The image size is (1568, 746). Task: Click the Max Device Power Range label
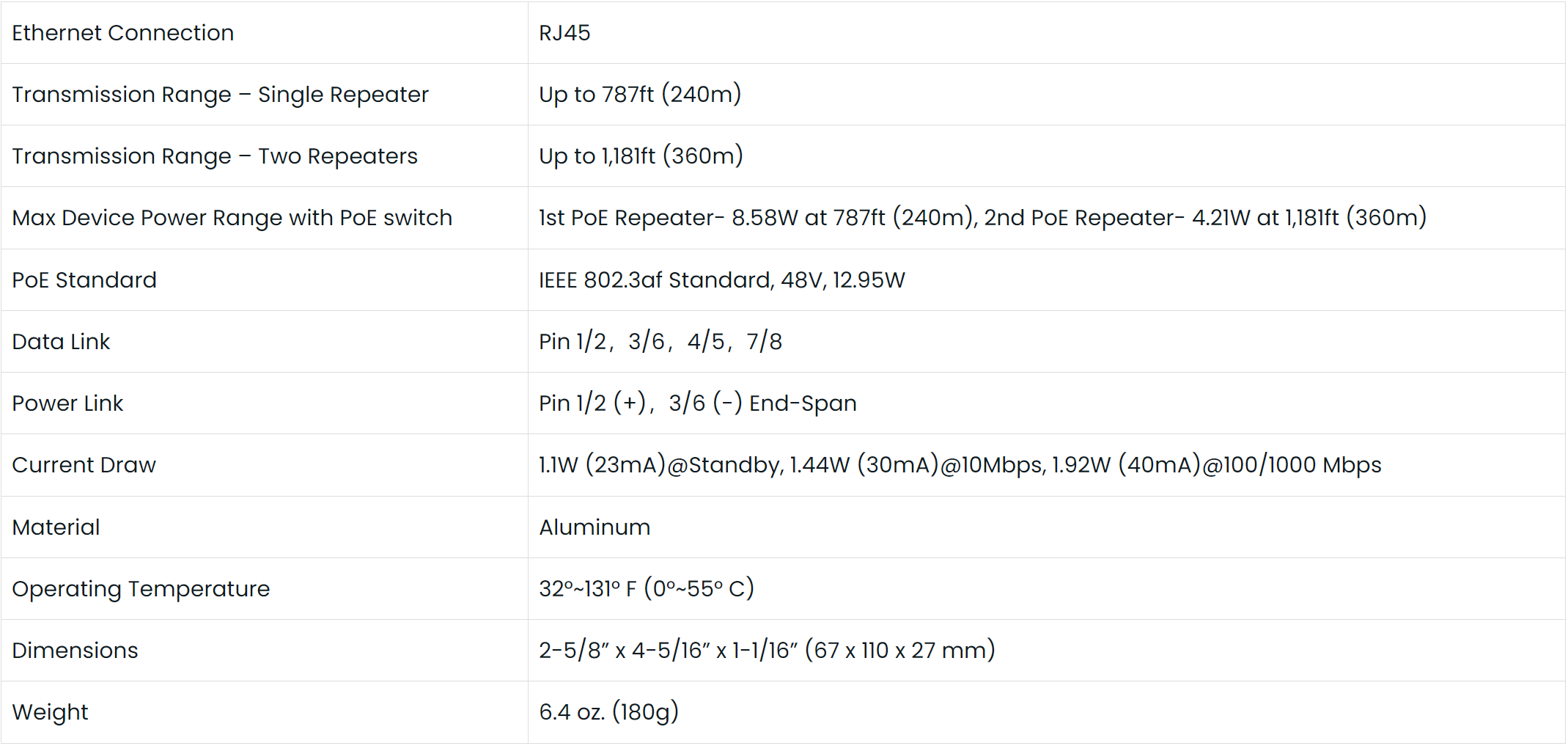[232, 218]
